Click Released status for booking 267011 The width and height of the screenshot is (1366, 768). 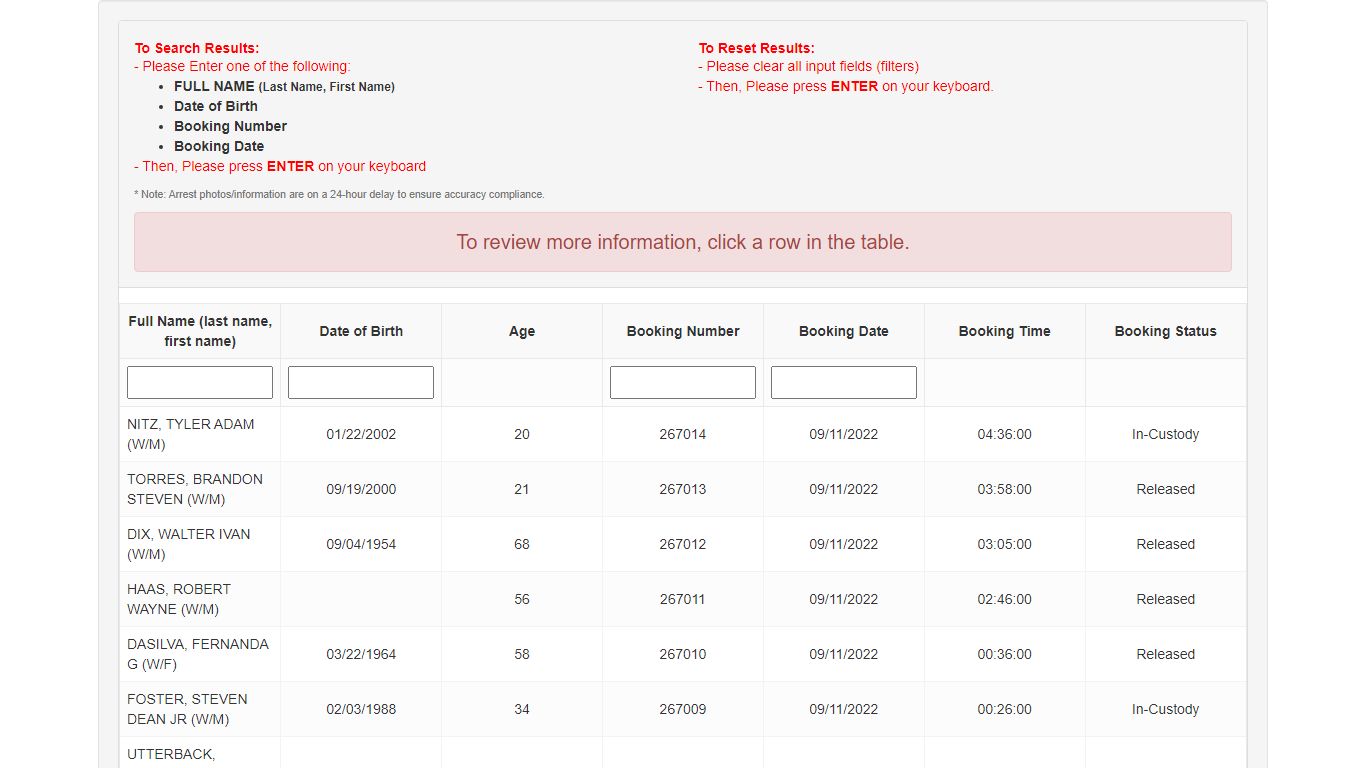[x=1166, y=599]
